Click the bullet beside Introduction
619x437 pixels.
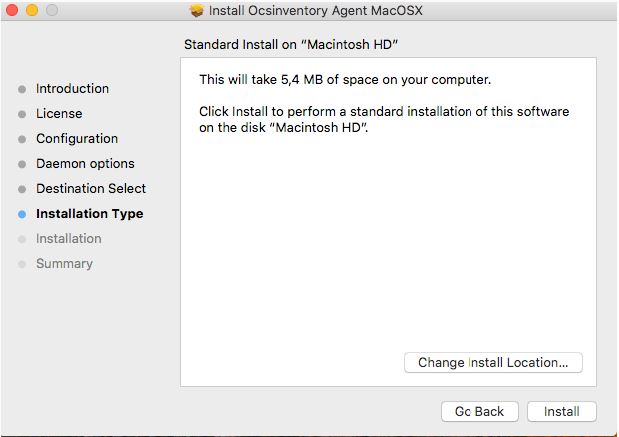point(22,89)
